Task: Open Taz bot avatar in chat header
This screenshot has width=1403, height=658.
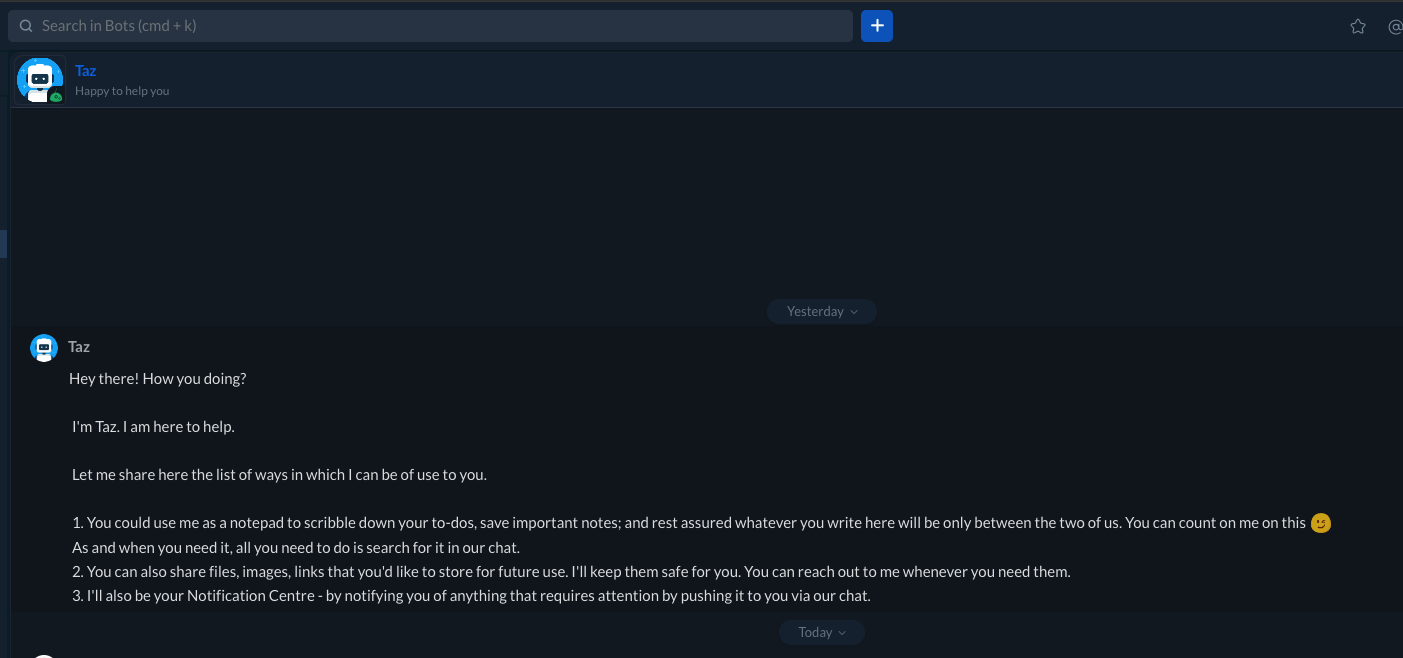Action: pos(39,79)
